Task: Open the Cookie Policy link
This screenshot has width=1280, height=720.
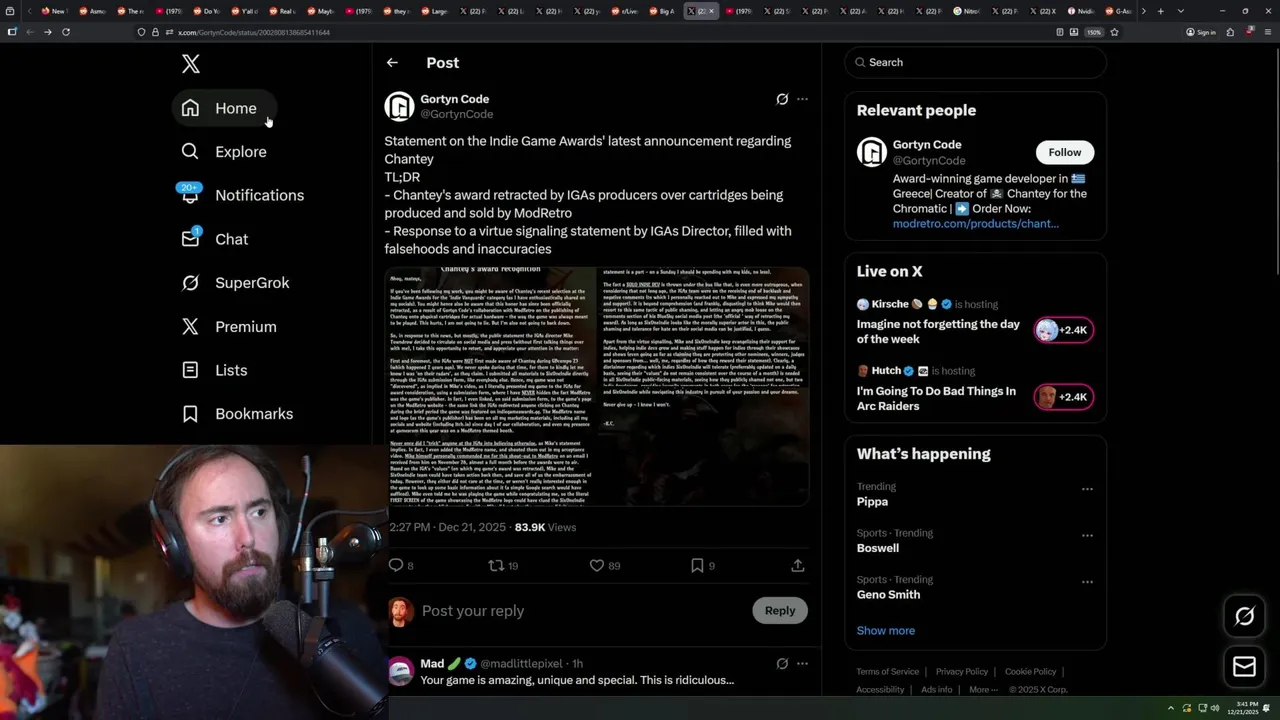Action: click(x=1030, y=672)
